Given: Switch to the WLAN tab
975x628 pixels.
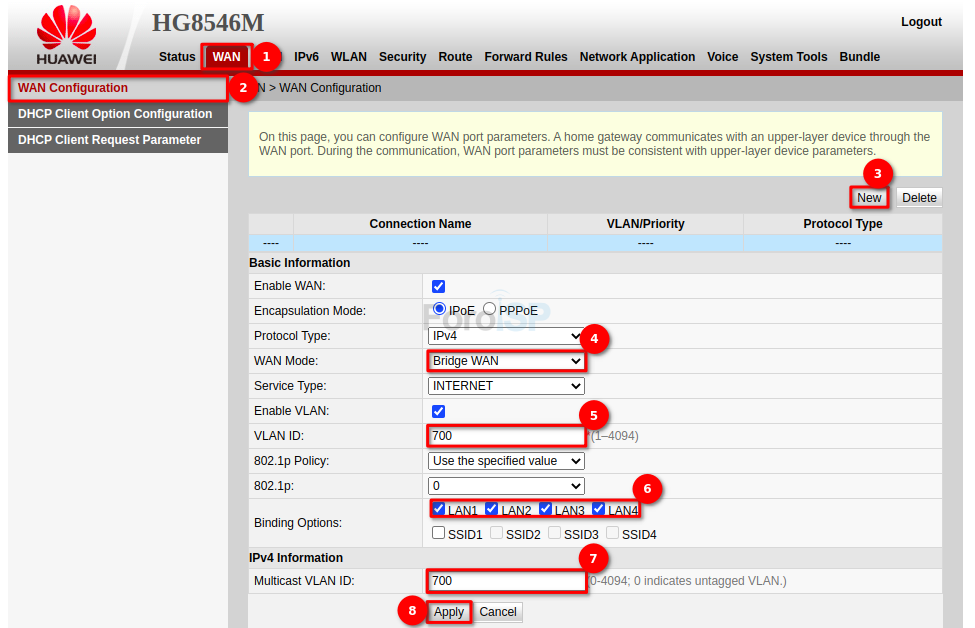Looking at the screenshot, I should click(x=349, y=57).
